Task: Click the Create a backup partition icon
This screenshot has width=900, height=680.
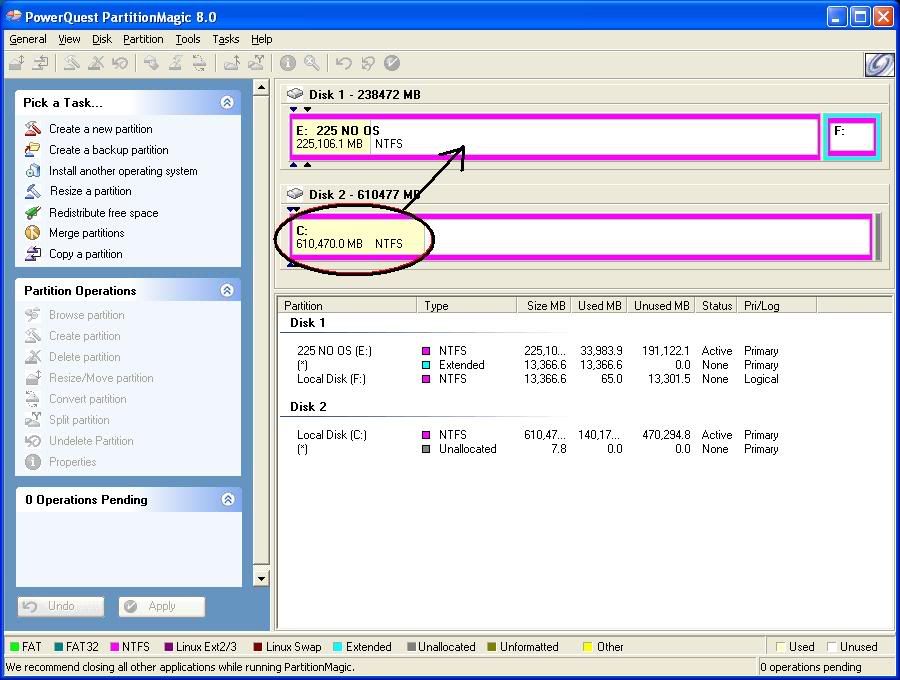Action: 33,150
